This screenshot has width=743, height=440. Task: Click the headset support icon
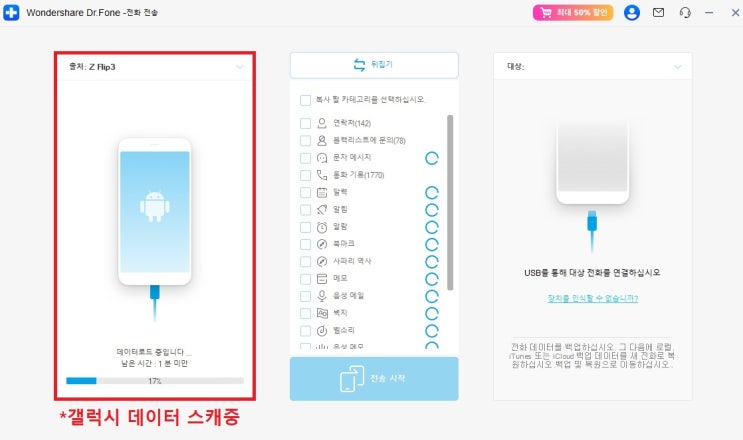[x=685, y=12]
